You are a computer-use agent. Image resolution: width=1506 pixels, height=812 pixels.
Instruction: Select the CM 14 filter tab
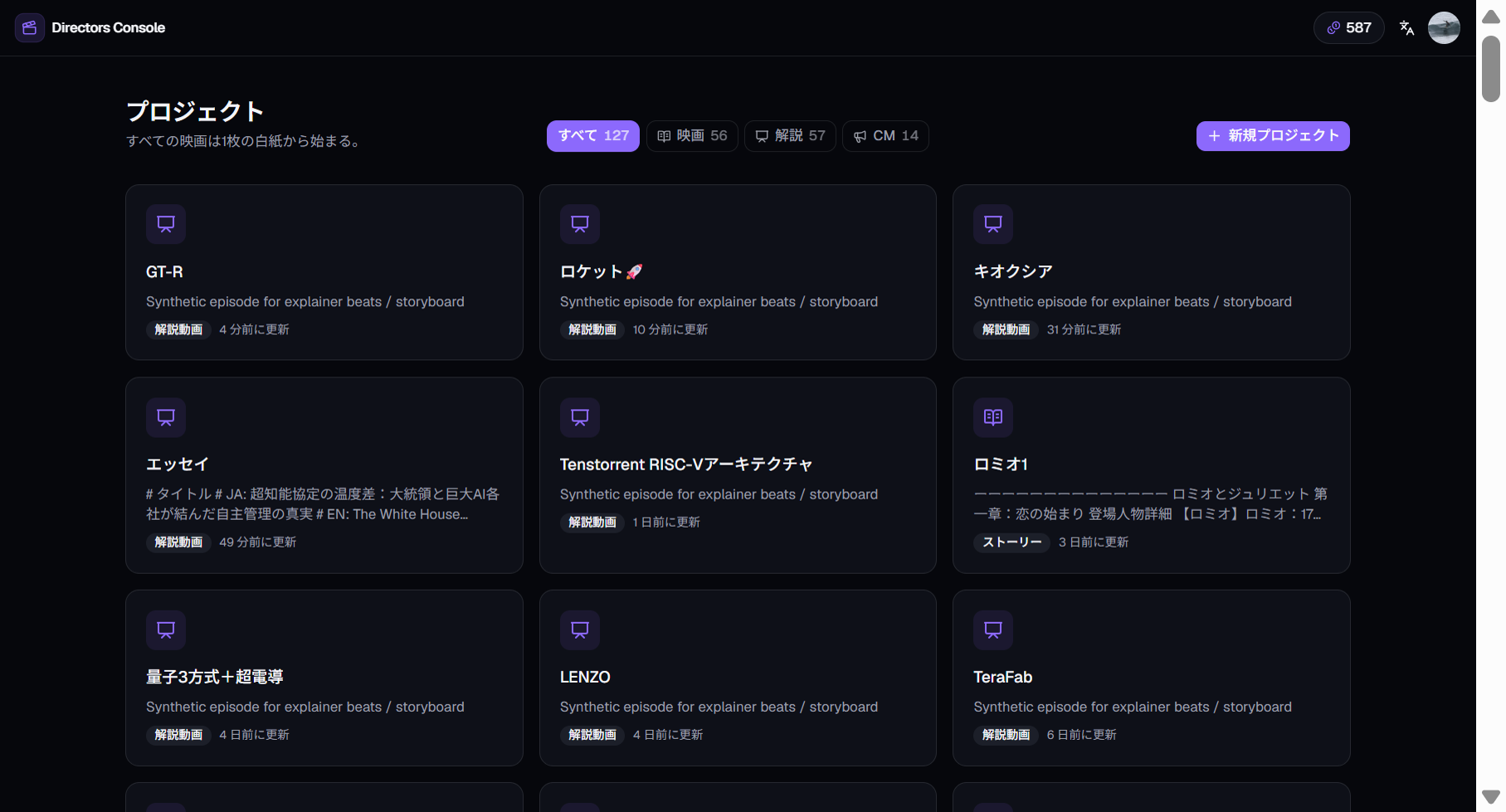885,136
